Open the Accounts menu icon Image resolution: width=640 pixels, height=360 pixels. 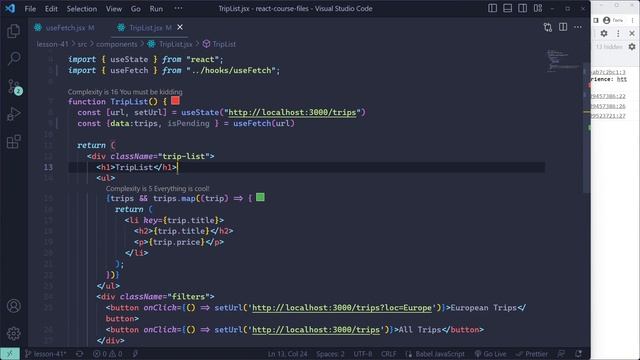point(13,306)
